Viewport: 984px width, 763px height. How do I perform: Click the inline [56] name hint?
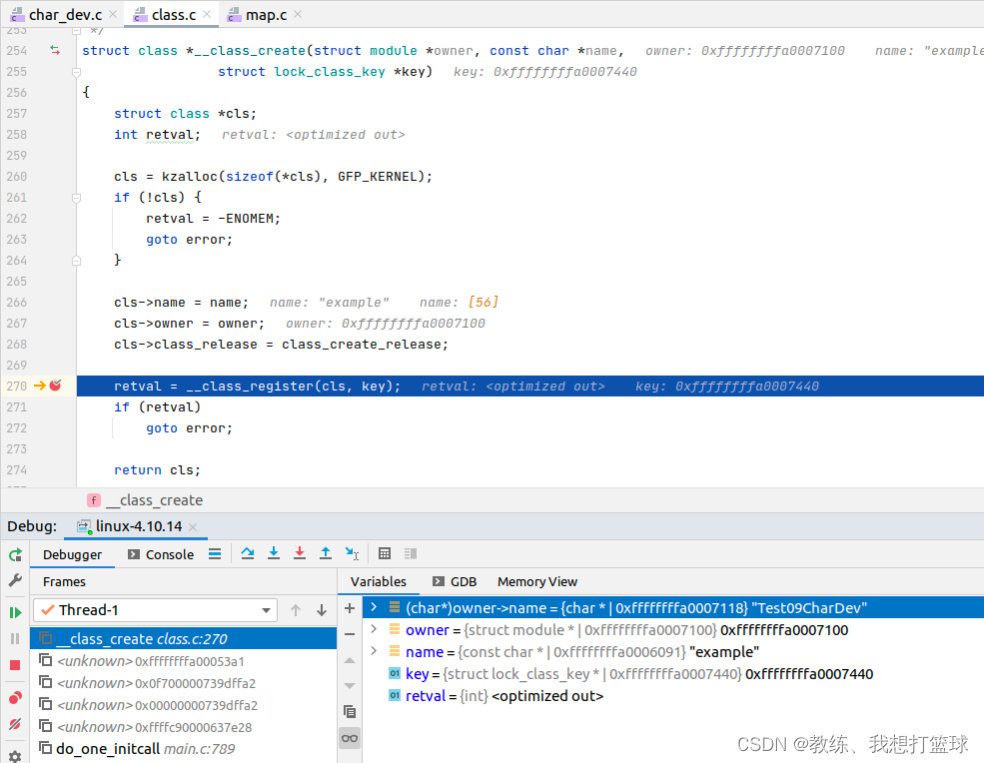pyautogui.click(x=483, y=302)
